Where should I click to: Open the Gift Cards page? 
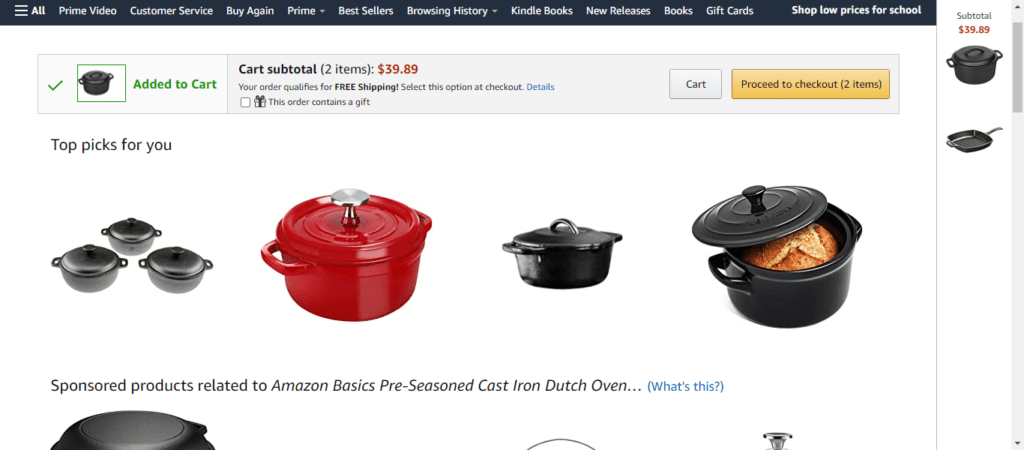click(729, 11)
